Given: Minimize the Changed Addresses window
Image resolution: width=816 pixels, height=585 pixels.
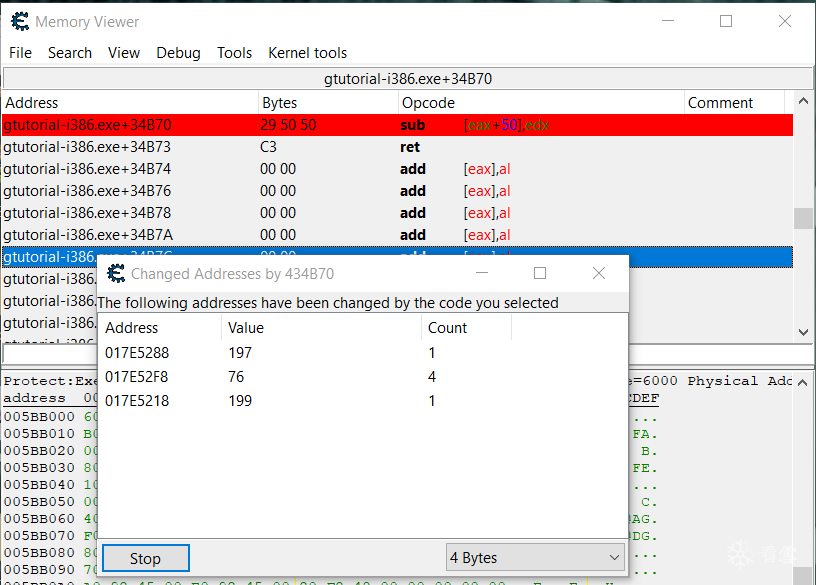Looking at the screenshot, I should (x=482, y=273).
